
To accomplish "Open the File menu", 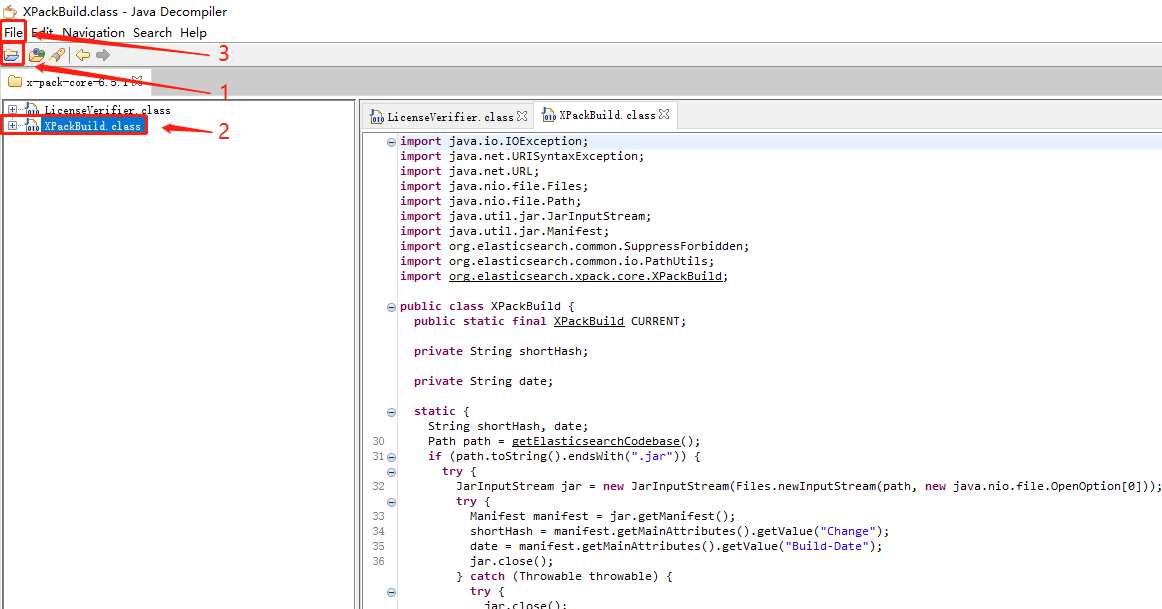I will (x=13, y=33).
